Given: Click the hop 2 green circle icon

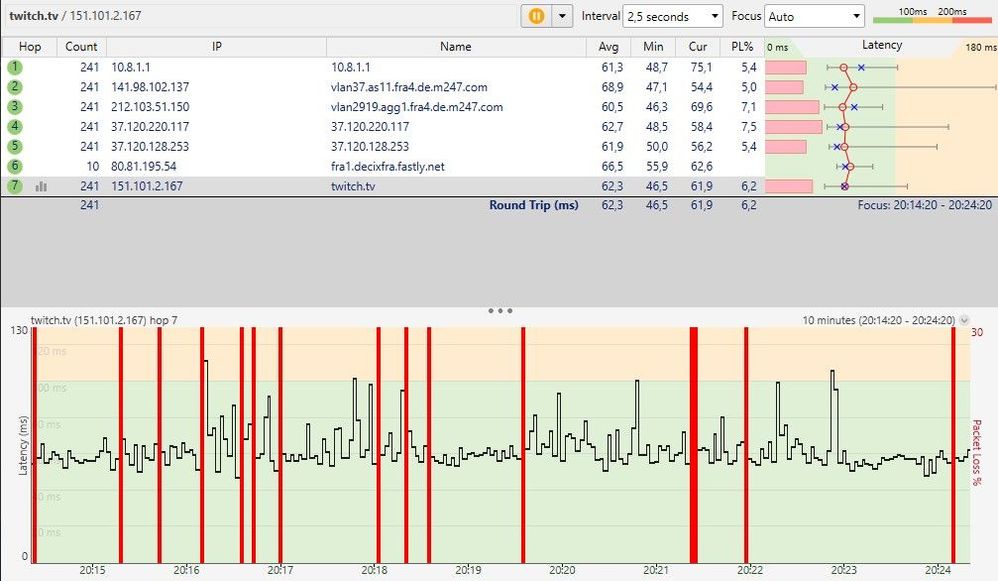Looking at the screenshot, I should pos(14,87).
